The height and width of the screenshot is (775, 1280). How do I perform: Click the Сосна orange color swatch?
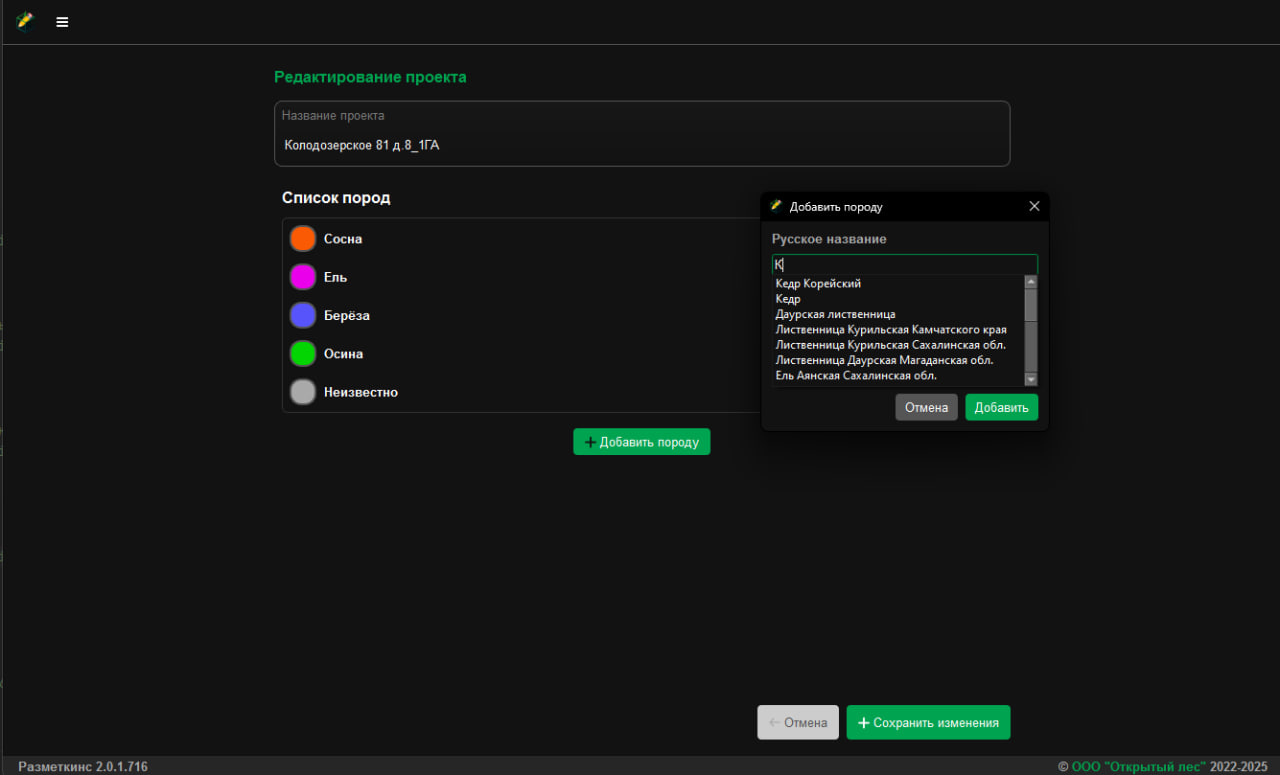(x=303, y=239)
